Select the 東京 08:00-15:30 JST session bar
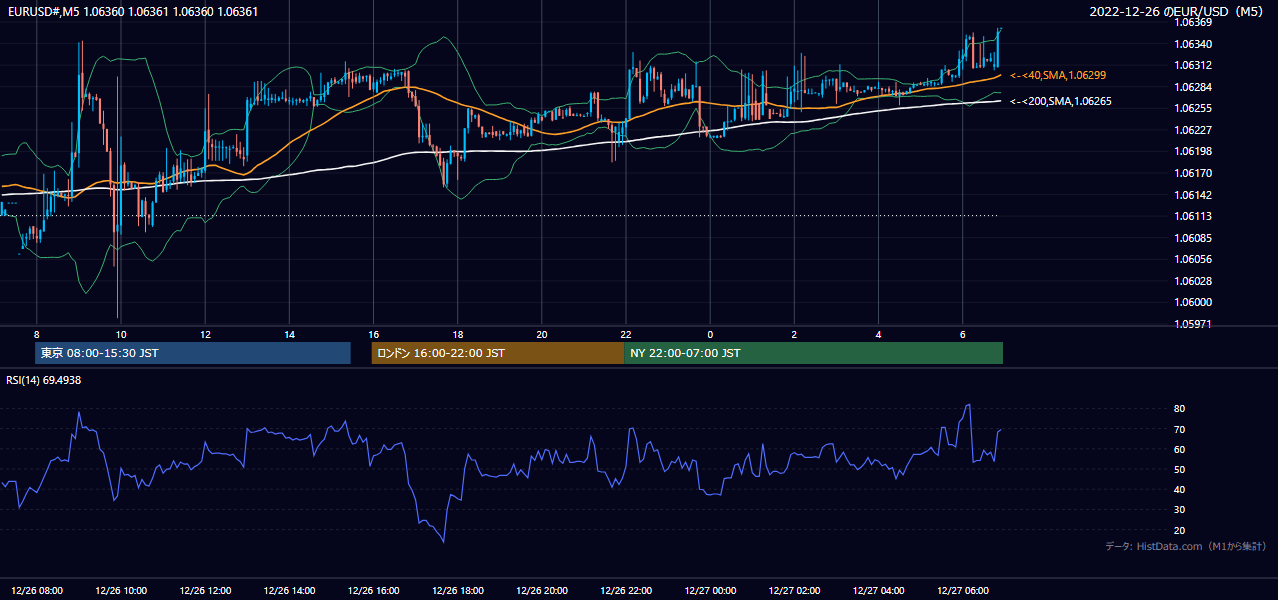The width and height of the screenshot is (1278, 600). [193, 353]
